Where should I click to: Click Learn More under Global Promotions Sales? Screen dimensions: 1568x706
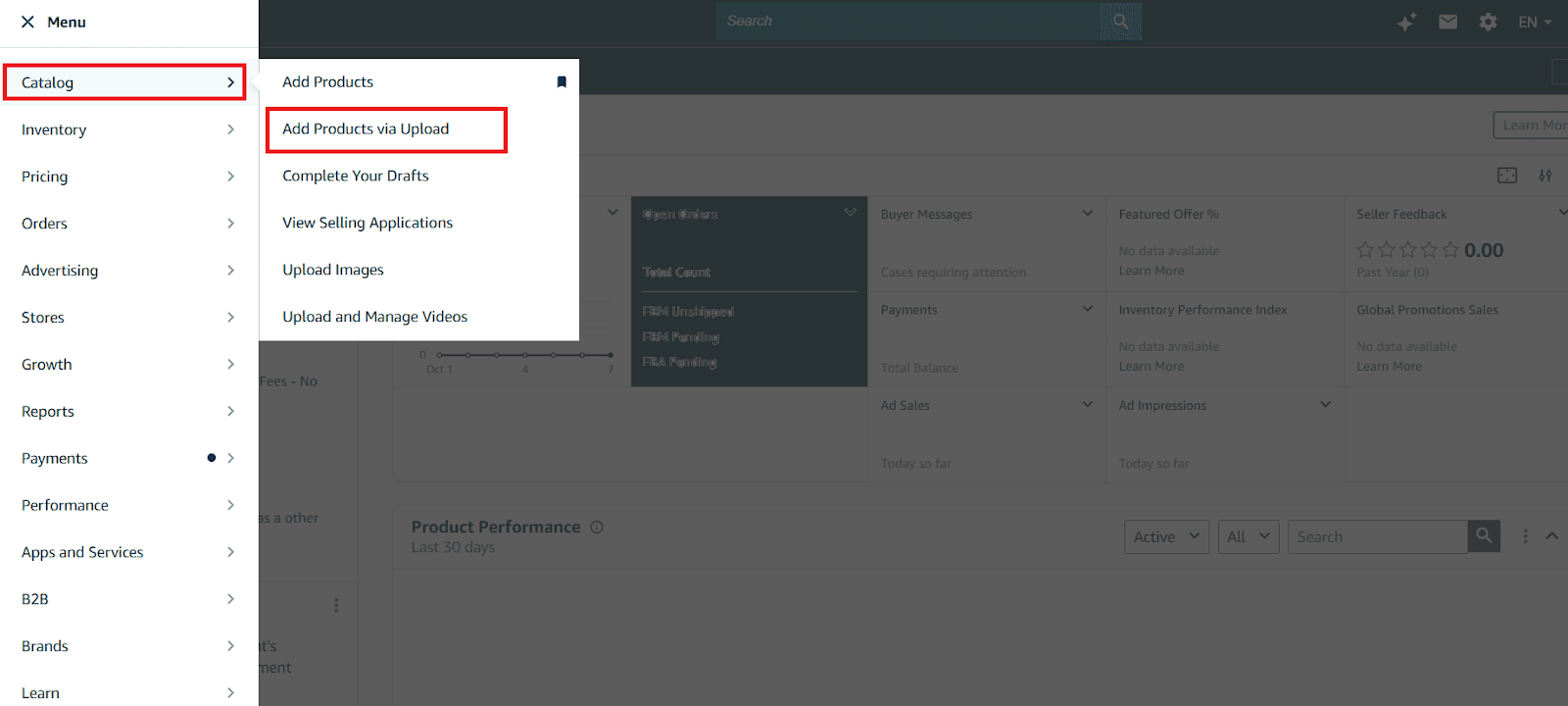(x=1389, y=366)
